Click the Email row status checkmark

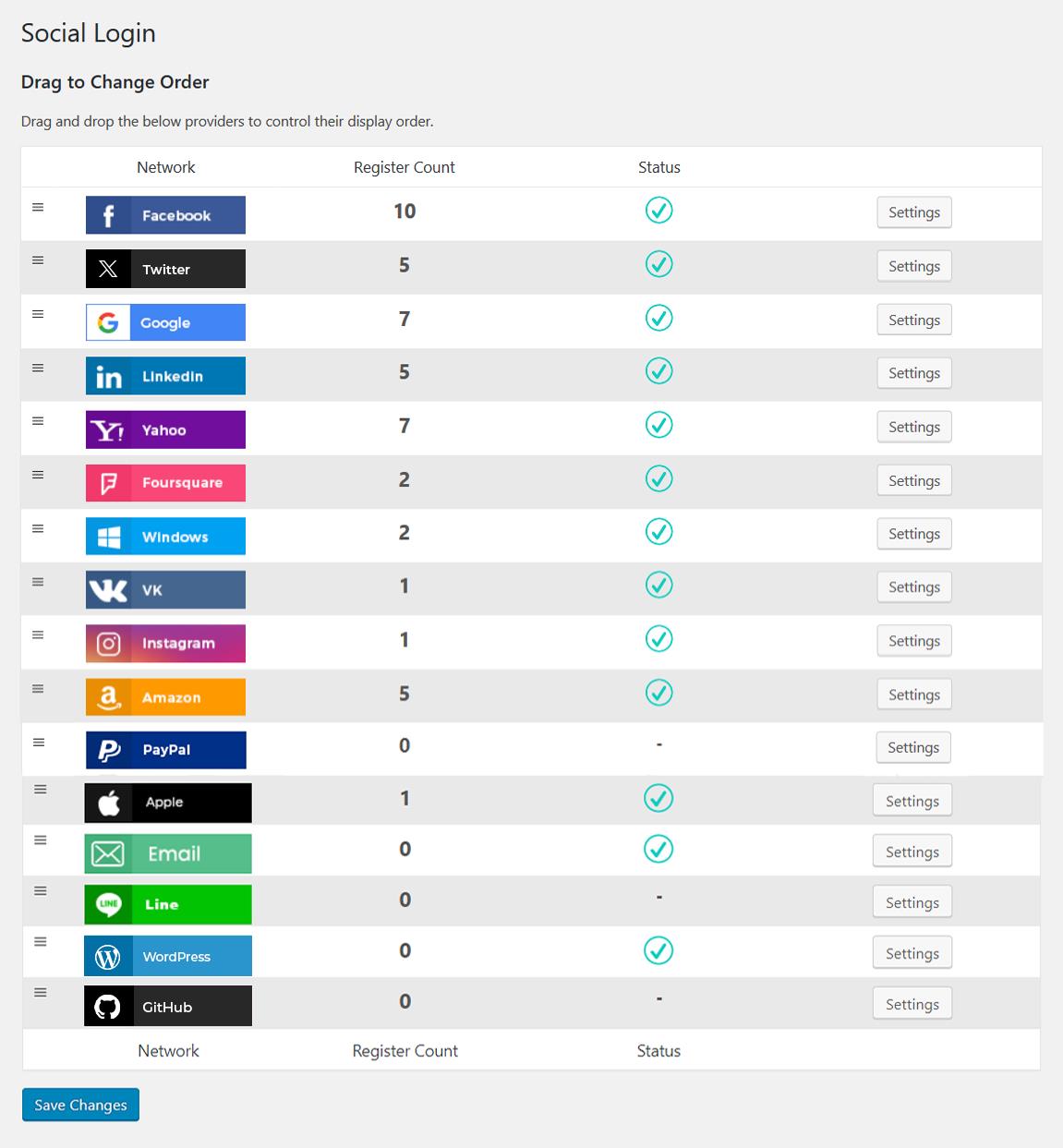(658, 849)
